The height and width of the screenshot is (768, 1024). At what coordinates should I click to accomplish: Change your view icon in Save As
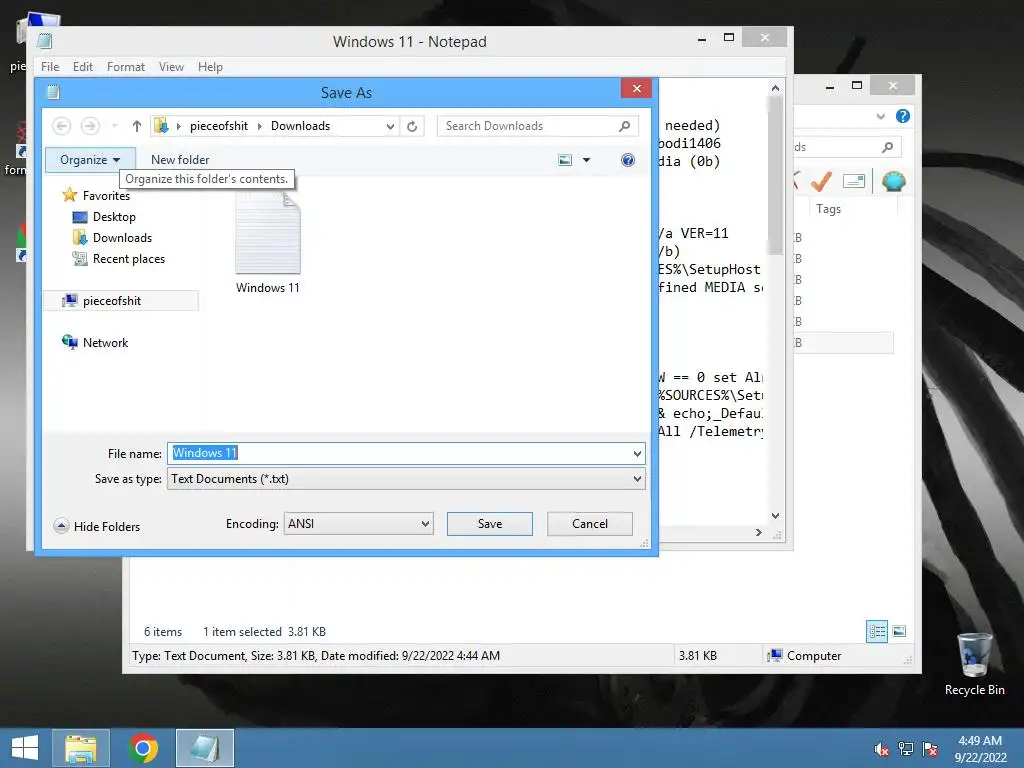click(565, 160)
